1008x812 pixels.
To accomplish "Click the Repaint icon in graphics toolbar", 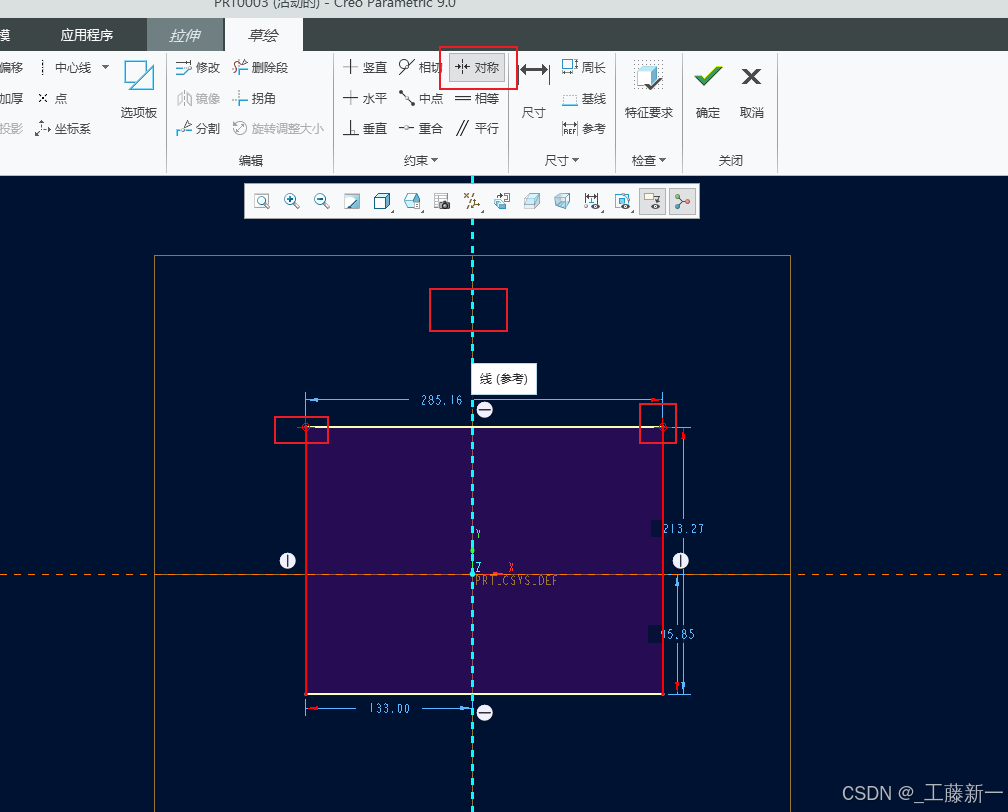I will point(352,201).
